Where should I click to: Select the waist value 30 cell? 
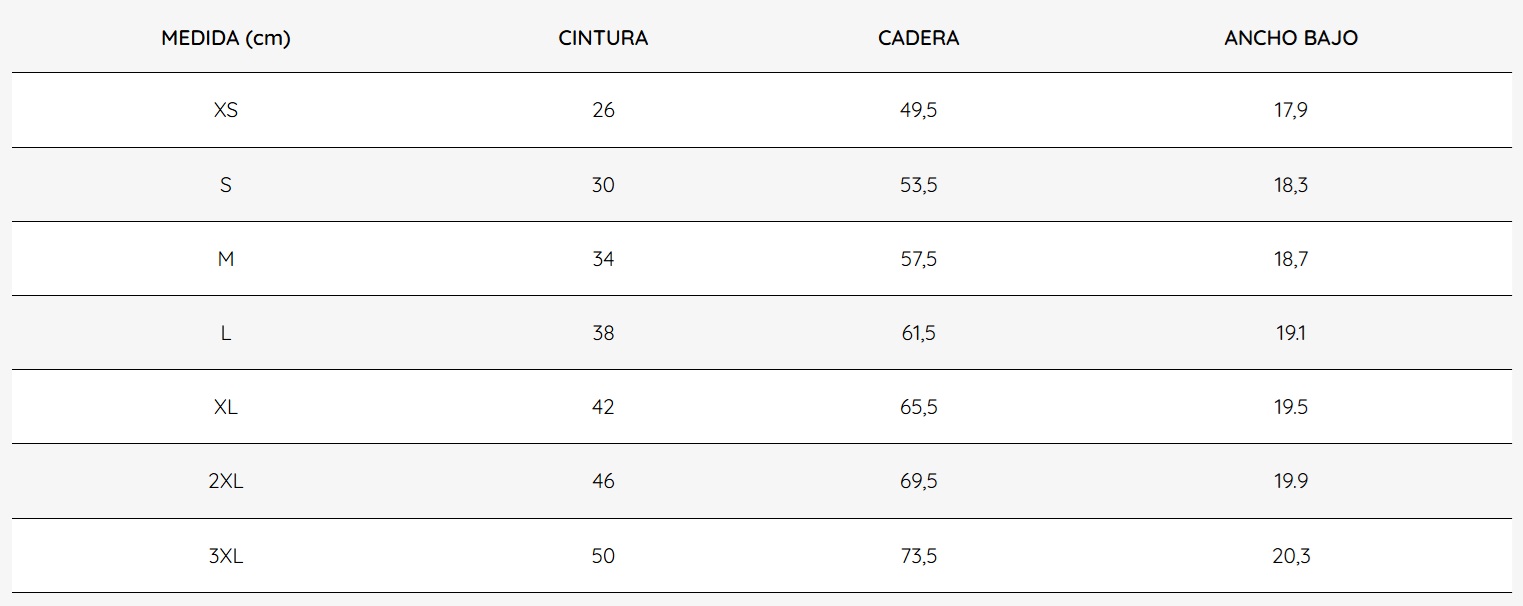coord(603,185)
